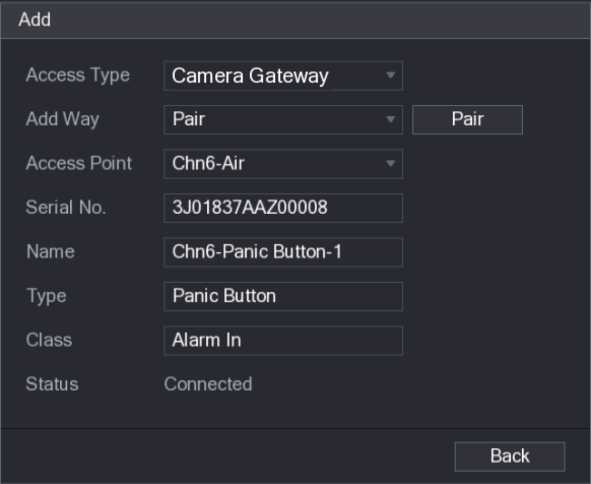The width and height of the screenshot is (591, 484).
Task: Click the Class field showing Alarm In
Action: pyautogui.click(x=283, y=340)
